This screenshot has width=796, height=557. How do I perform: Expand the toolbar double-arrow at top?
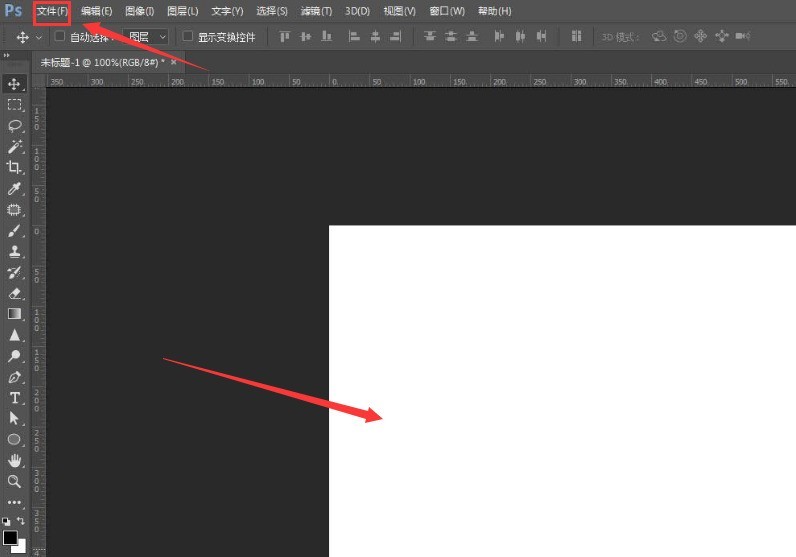pyautogui.click(x=8, y=55)
